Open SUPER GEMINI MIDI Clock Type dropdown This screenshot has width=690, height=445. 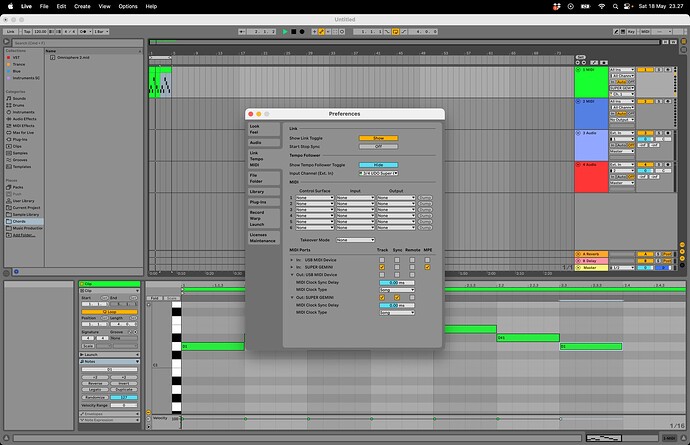pos(396,313)
